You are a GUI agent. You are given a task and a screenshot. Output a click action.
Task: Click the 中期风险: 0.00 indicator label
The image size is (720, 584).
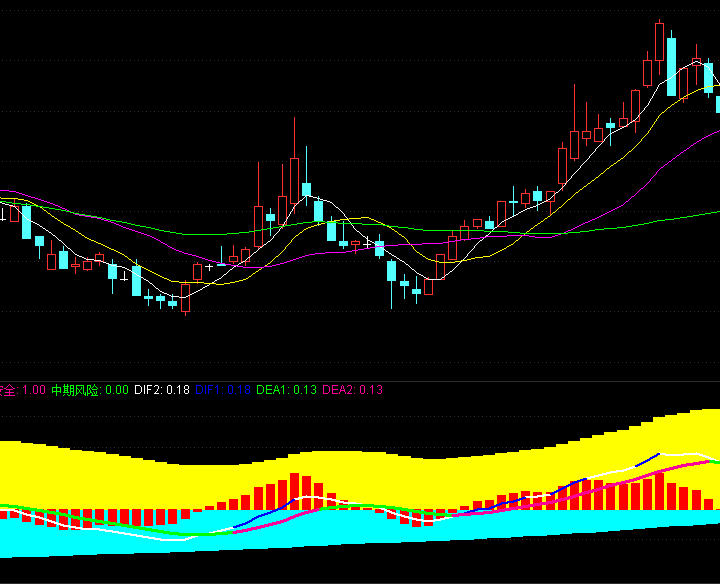pyautogui.click(x=90, y=390)
